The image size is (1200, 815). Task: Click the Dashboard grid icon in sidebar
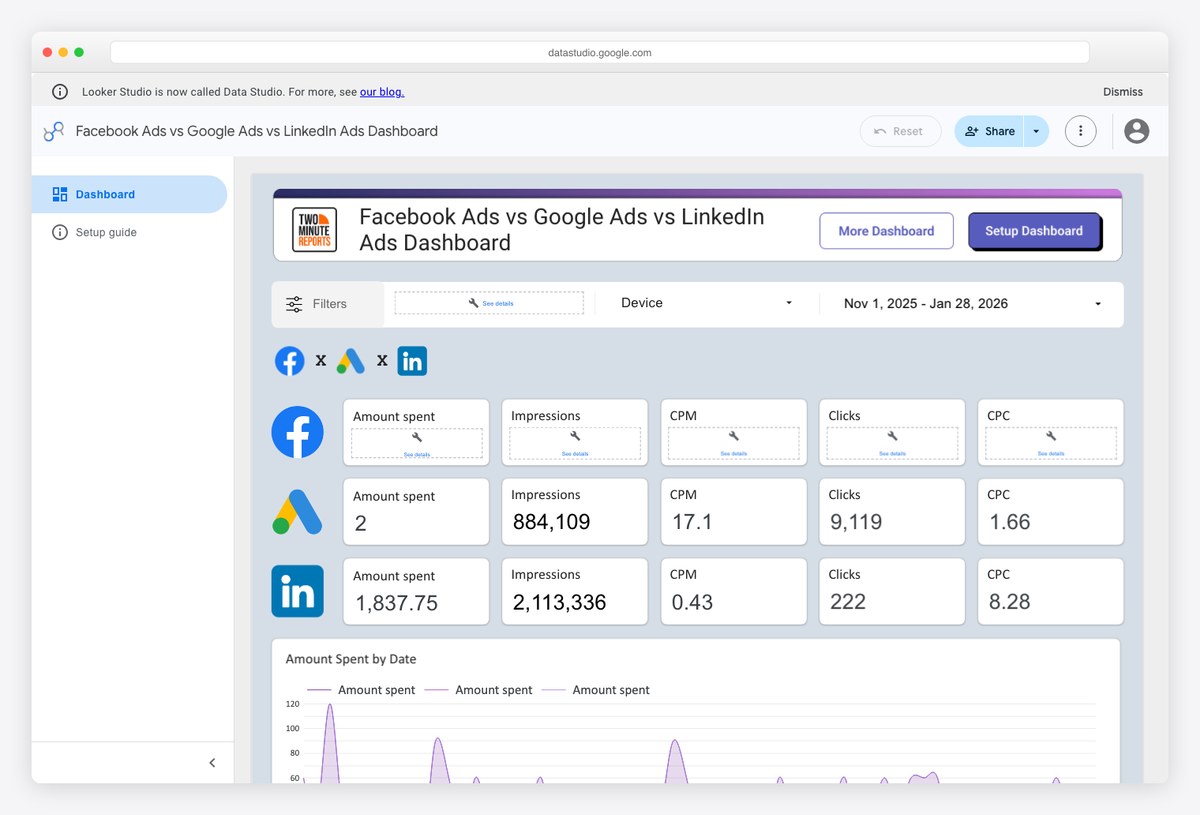pyautogui.click(x=60, y=194)
